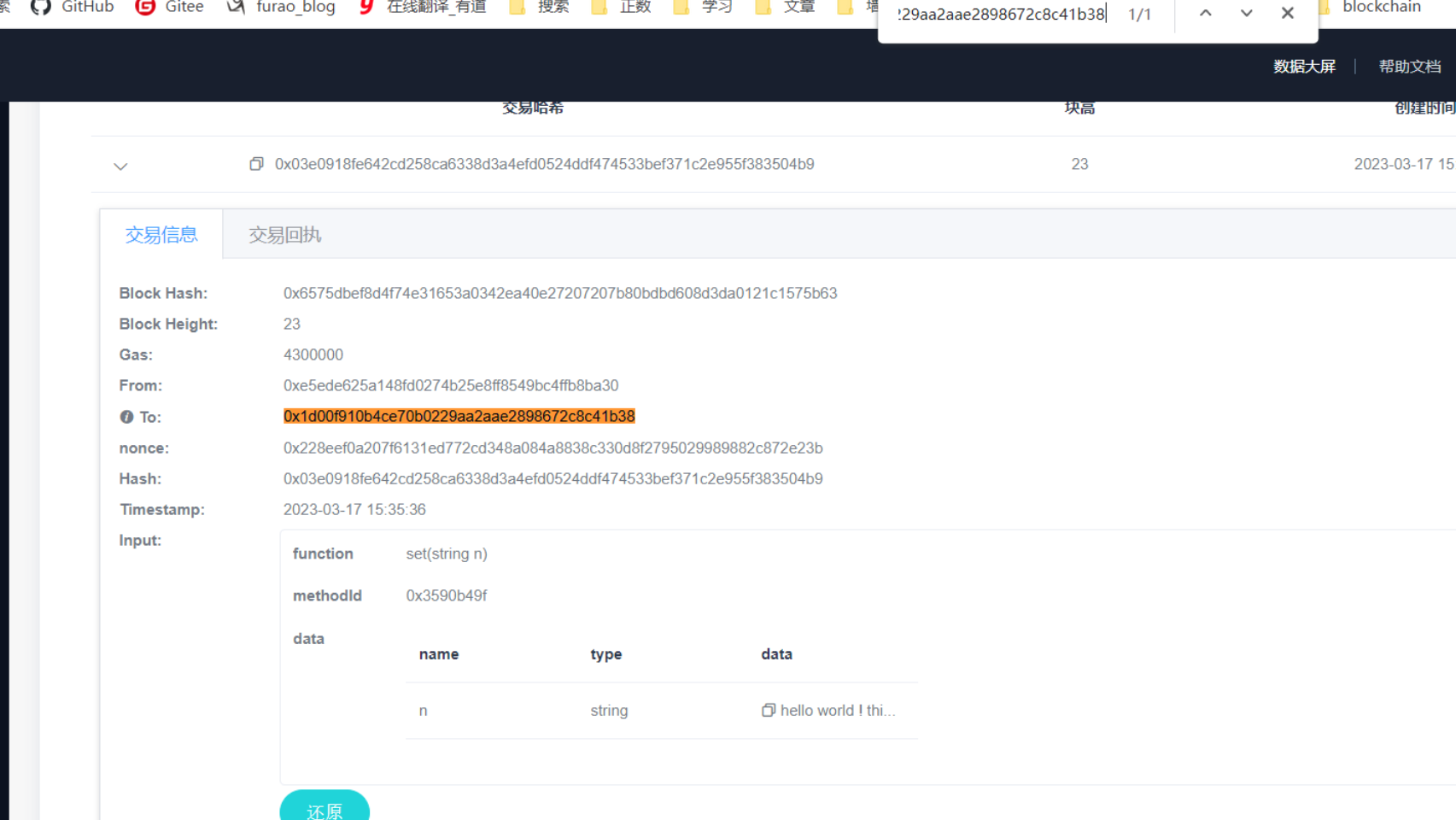Click function signature set(string n)
1456x820 pixels.
pyautogui.click(x=447, y=553)
